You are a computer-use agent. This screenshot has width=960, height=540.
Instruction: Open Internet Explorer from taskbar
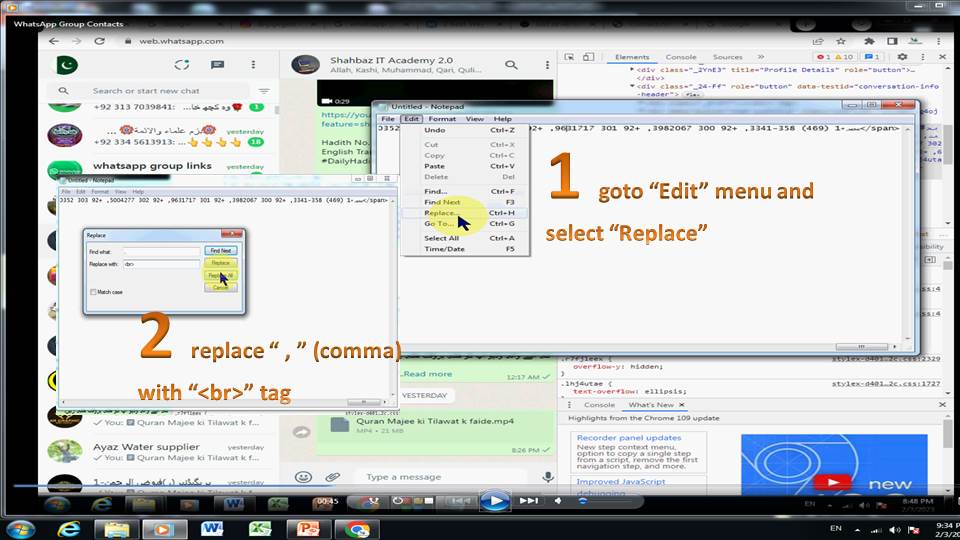(x=69, y=529)
